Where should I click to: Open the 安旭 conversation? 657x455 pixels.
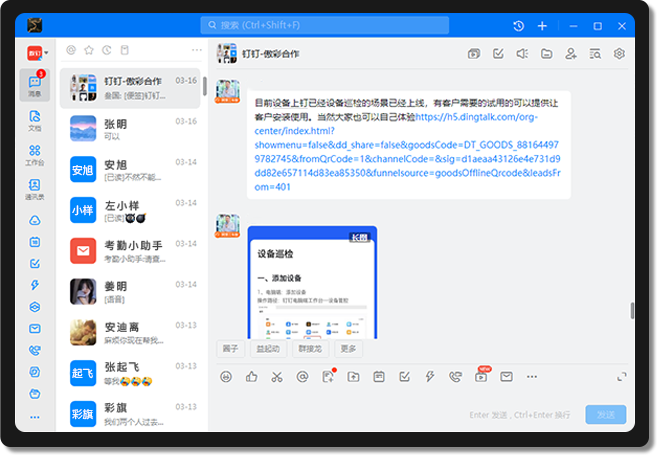click(x=130, y=169)
